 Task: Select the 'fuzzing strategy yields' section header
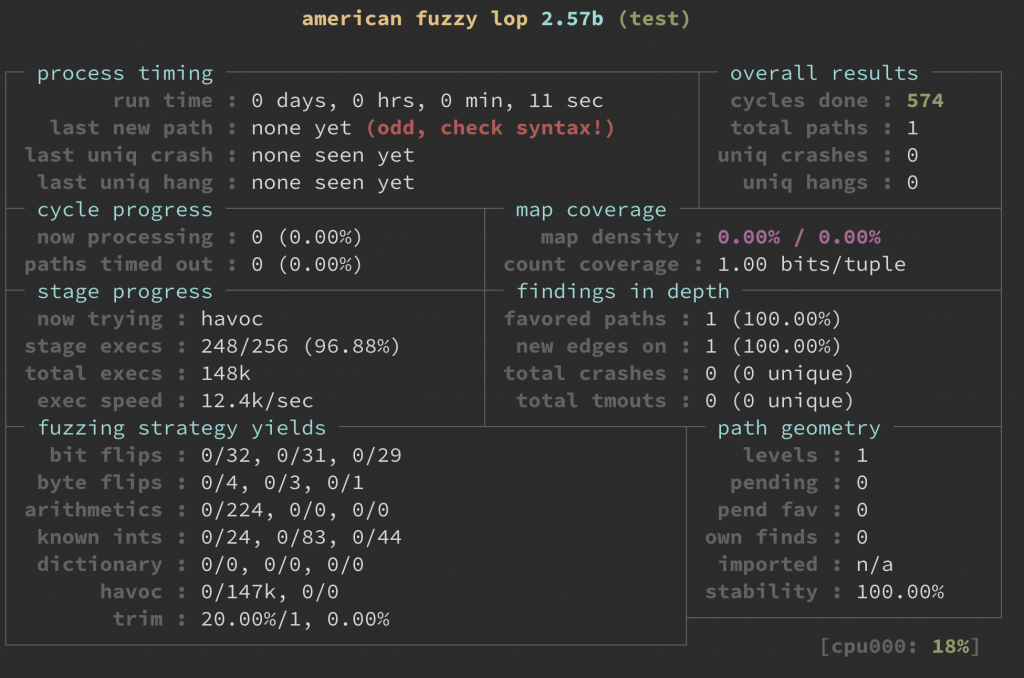click(x=182, y=428)
